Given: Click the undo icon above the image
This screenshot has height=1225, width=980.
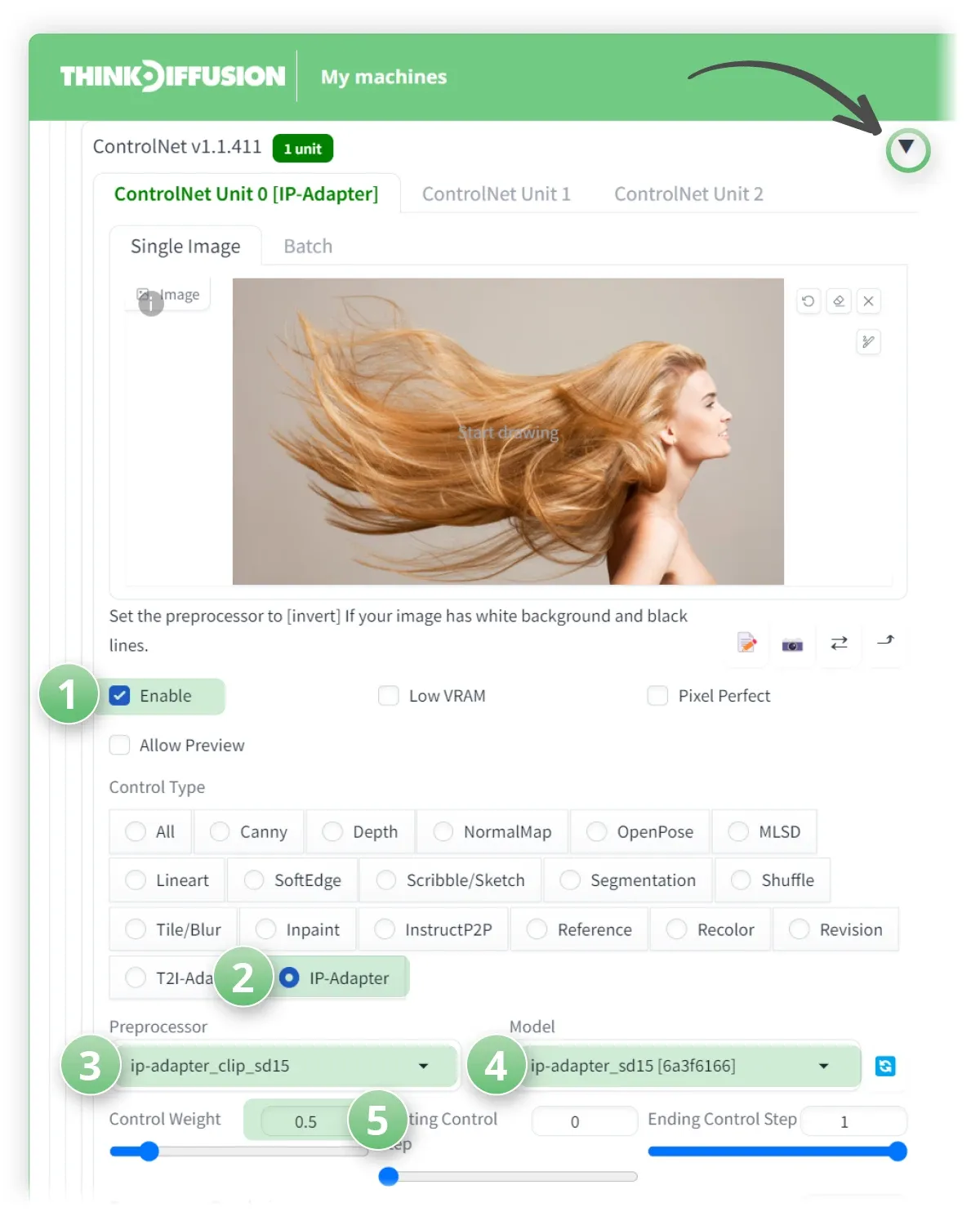Looking at the screenshot, I should tap(808, 301).
